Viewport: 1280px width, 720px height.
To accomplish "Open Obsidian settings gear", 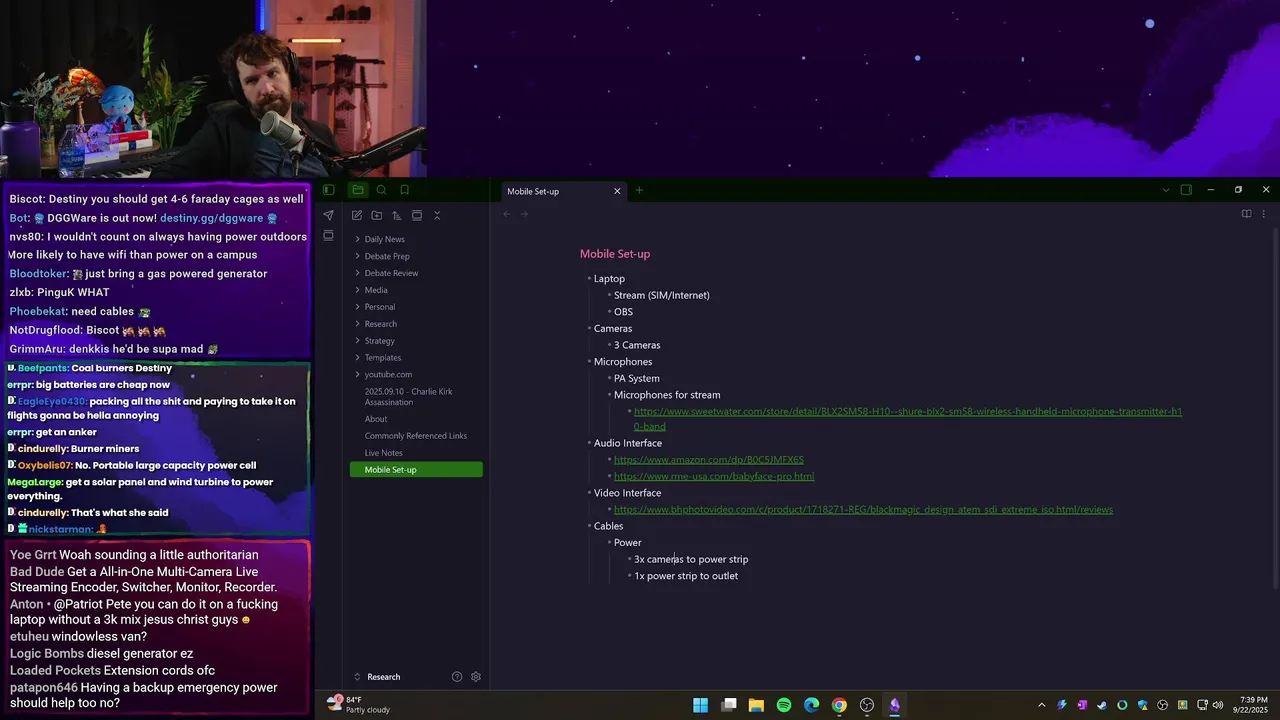I will tap(476, 677).
